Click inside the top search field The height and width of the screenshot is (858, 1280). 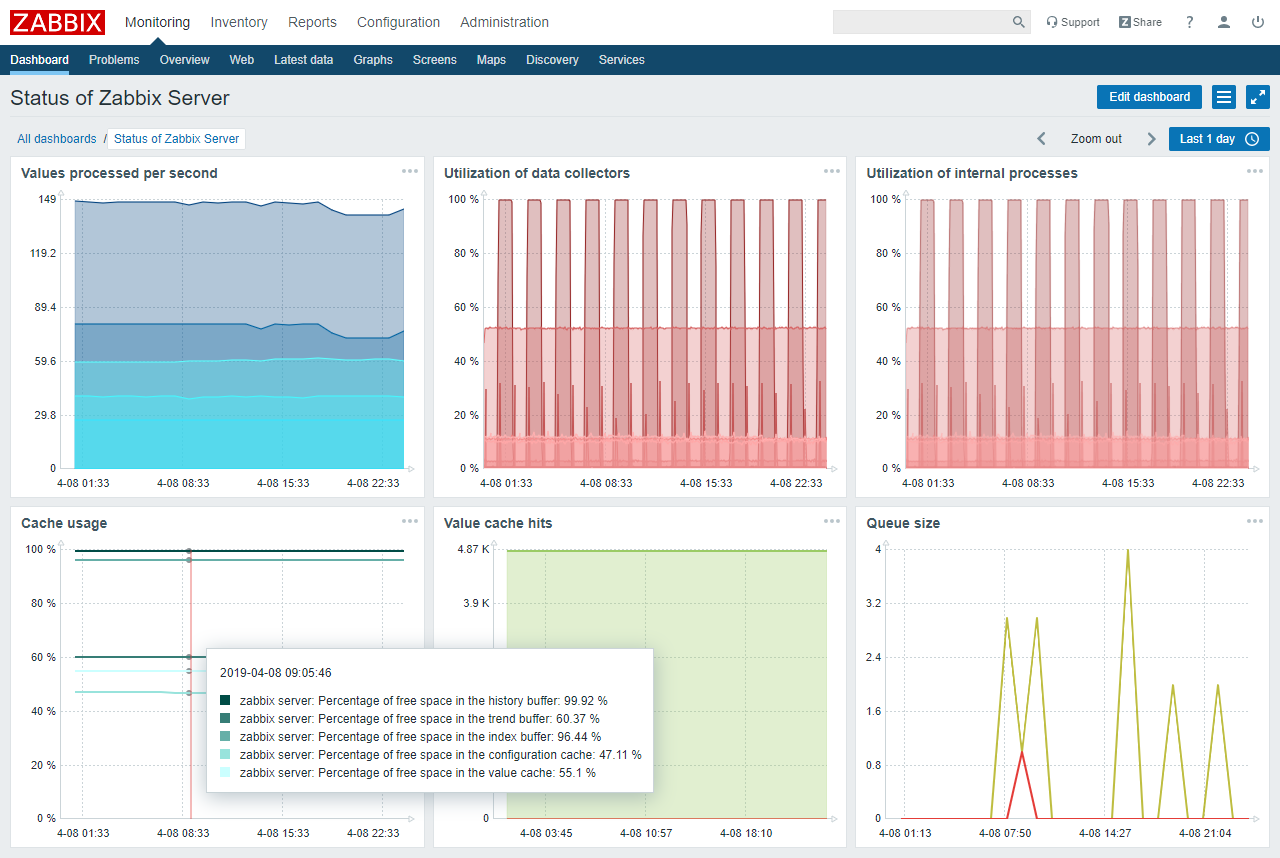point(920,22)
